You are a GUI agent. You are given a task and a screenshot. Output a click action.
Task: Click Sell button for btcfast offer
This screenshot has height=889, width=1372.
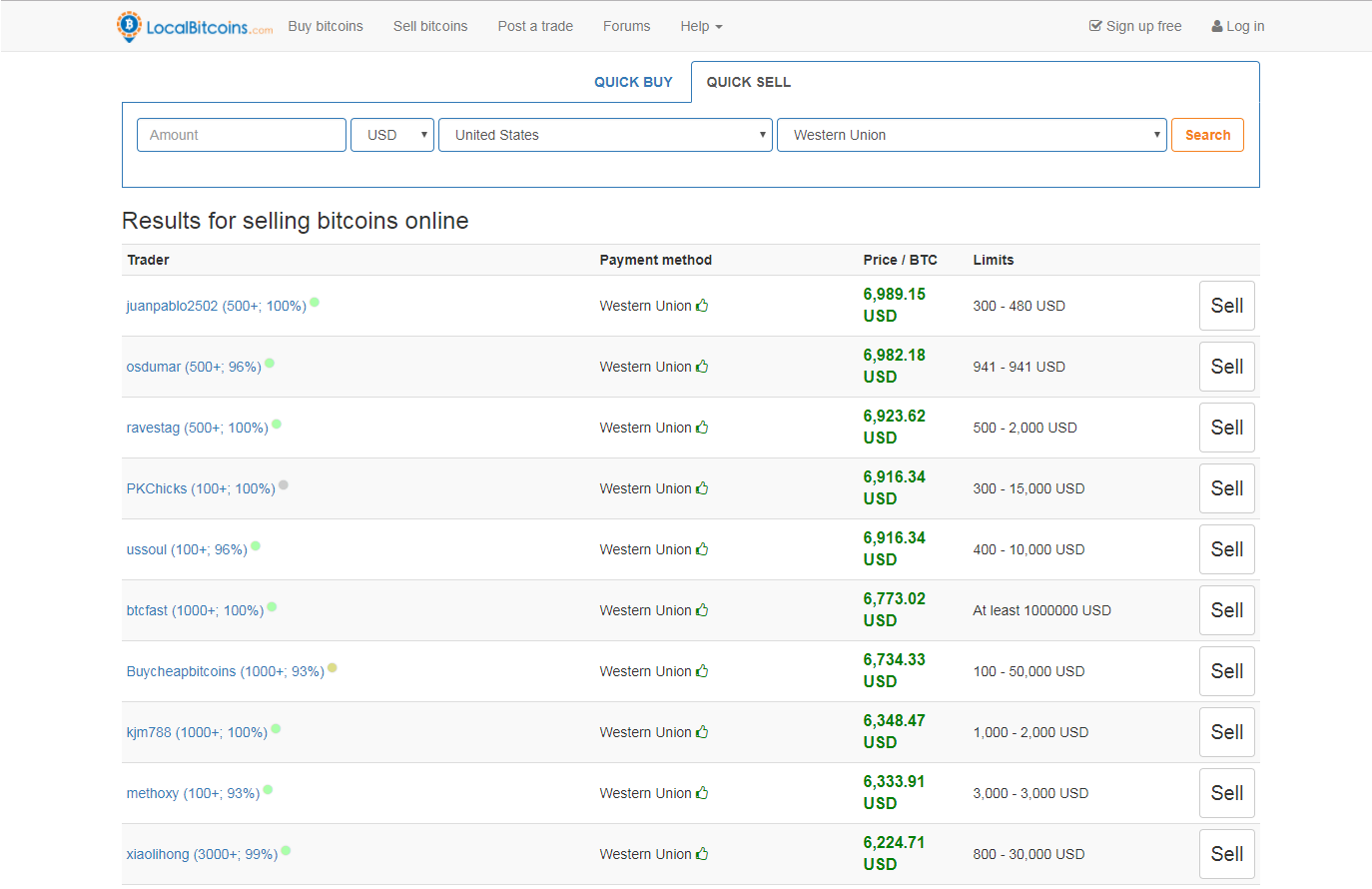point(1227,610)
